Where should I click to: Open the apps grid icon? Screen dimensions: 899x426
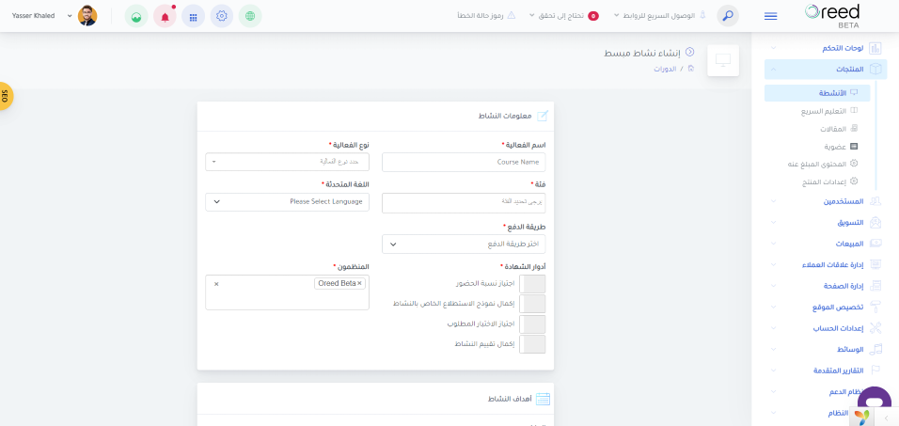(193, 16)
